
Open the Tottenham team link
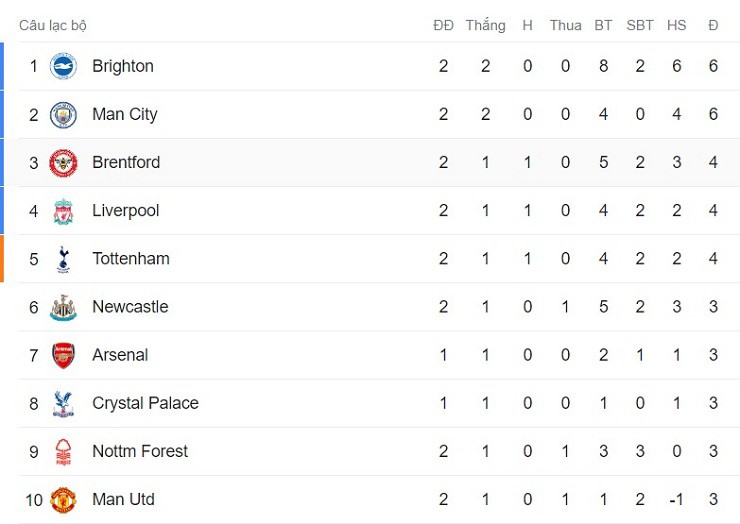click(130, 259)
